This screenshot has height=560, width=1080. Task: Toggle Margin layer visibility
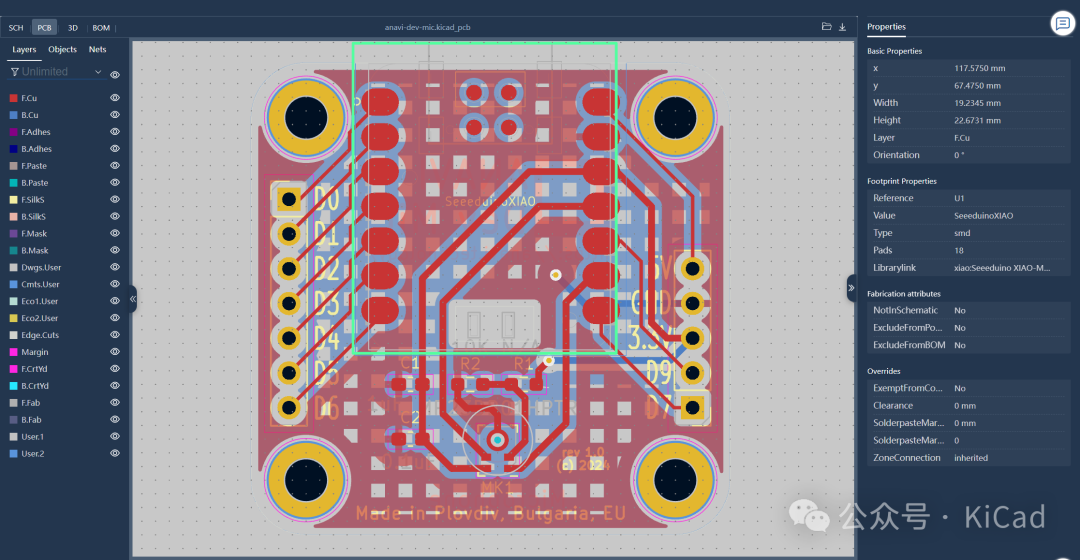pos(115,351)
